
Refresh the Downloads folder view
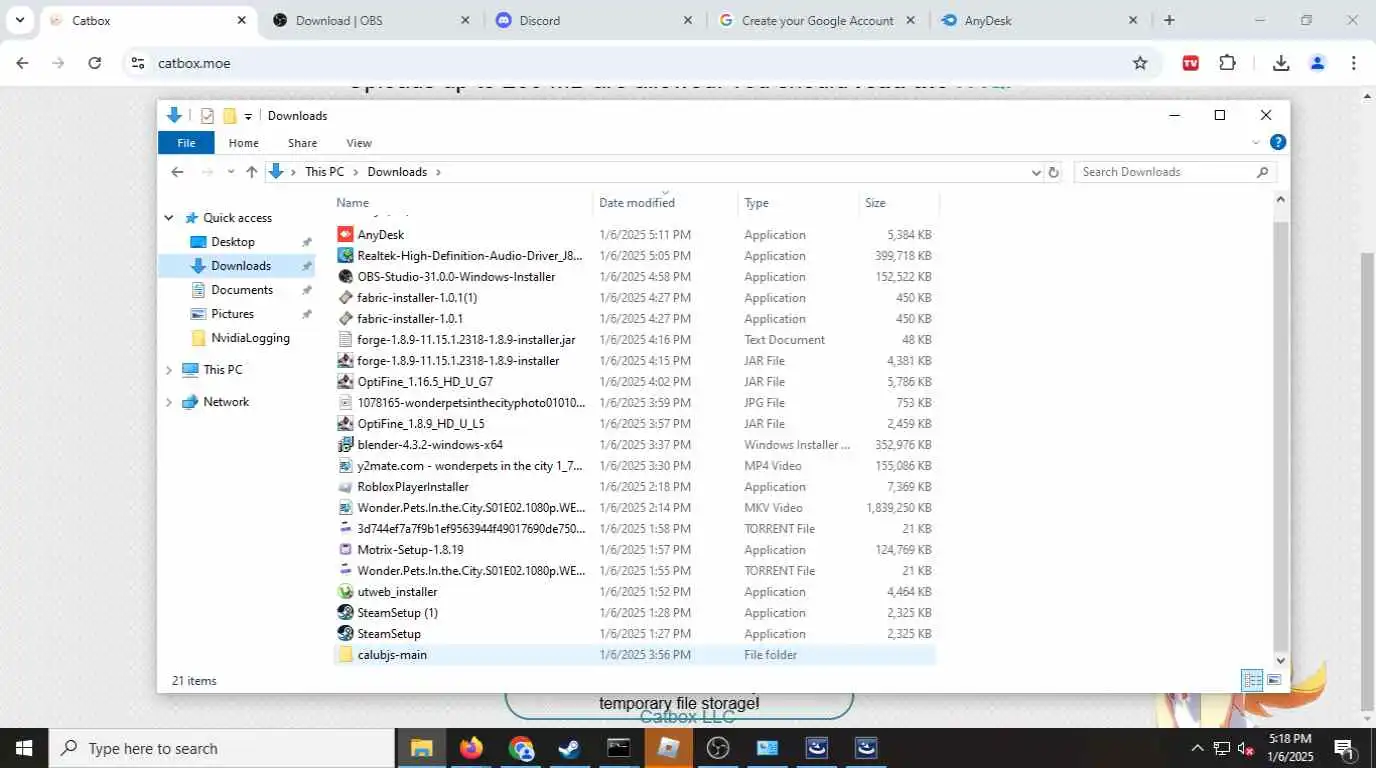click(1052, 172)
